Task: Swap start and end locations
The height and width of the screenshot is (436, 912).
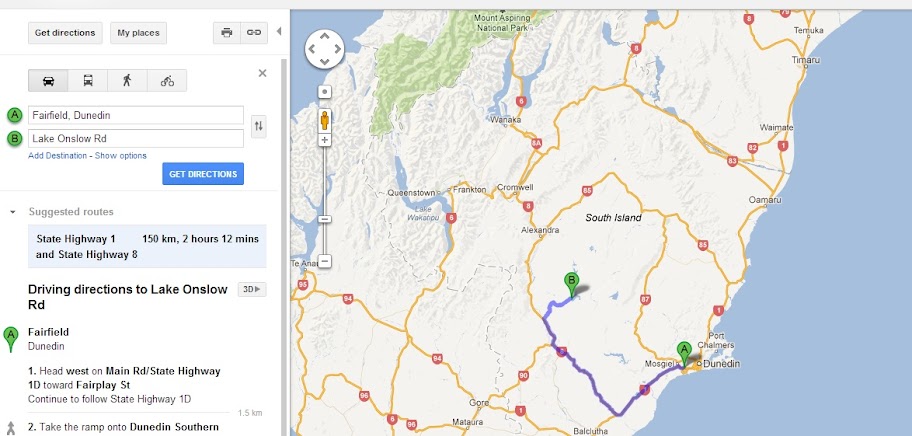Action: point(259,126)
